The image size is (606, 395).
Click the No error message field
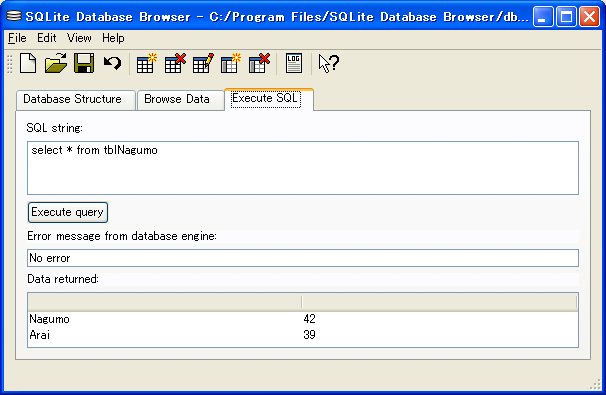[303, 258]
